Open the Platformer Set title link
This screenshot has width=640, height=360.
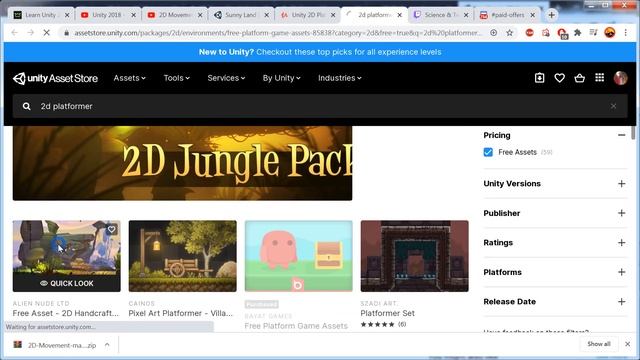click(x=387, y=313)
